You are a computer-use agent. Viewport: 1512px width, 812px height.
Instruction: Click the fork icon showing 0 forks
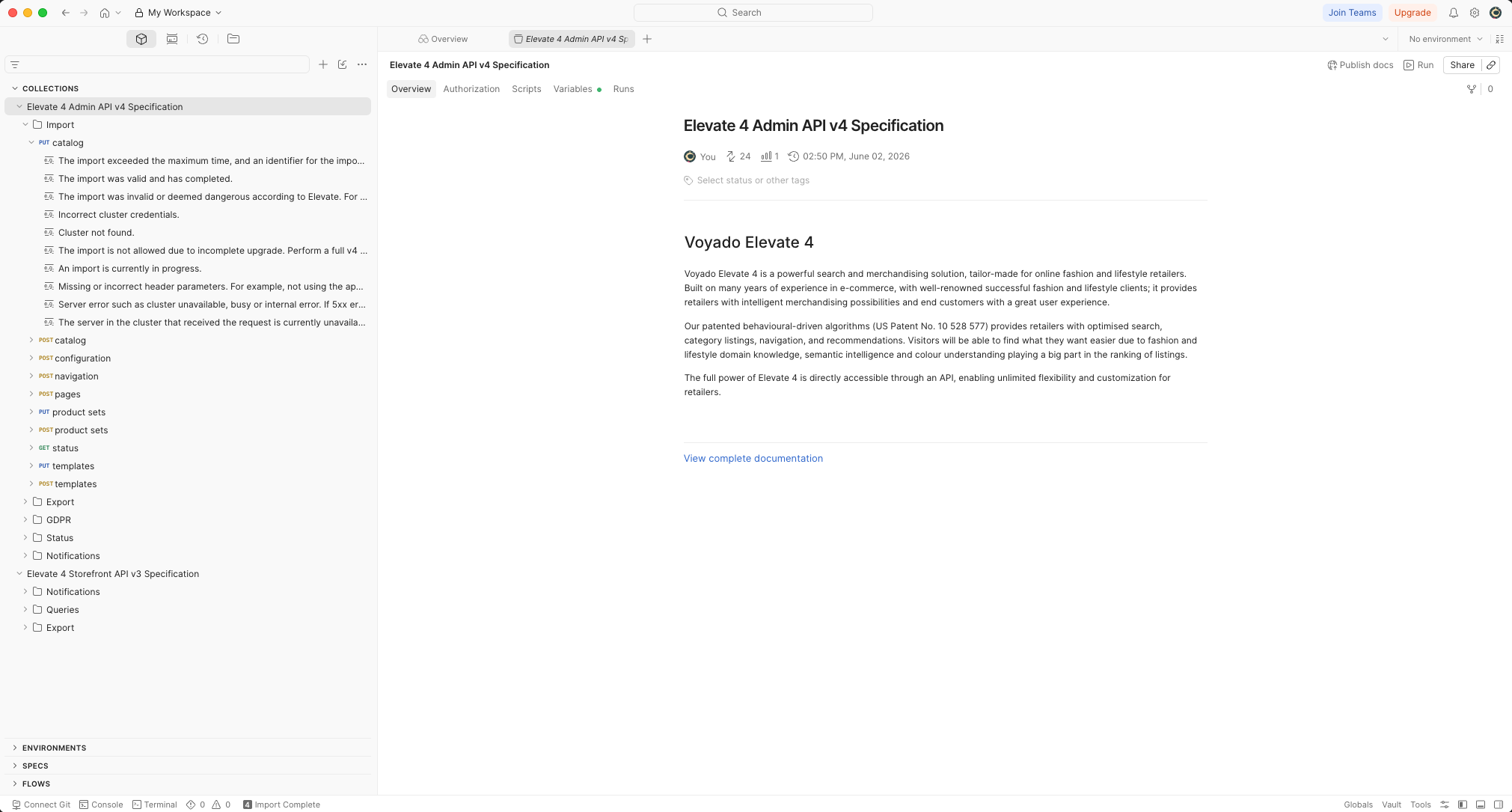click(1472, 89)
